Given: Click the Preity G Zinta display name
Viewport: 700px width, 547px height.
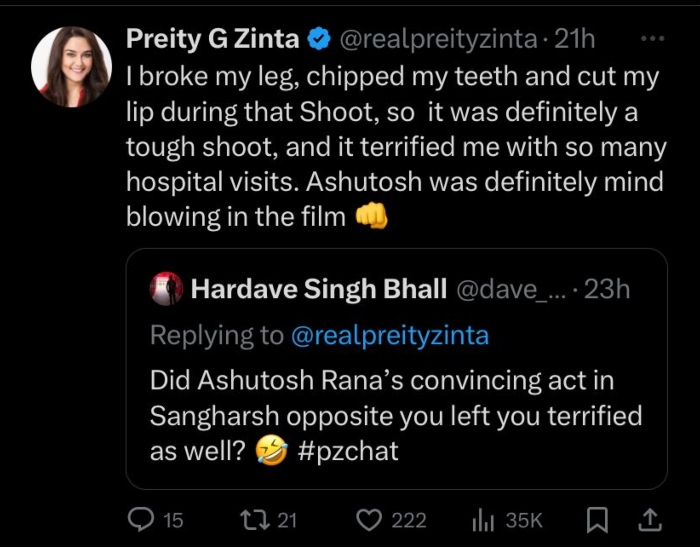Looking at the screenshot, I should point(212,40).
